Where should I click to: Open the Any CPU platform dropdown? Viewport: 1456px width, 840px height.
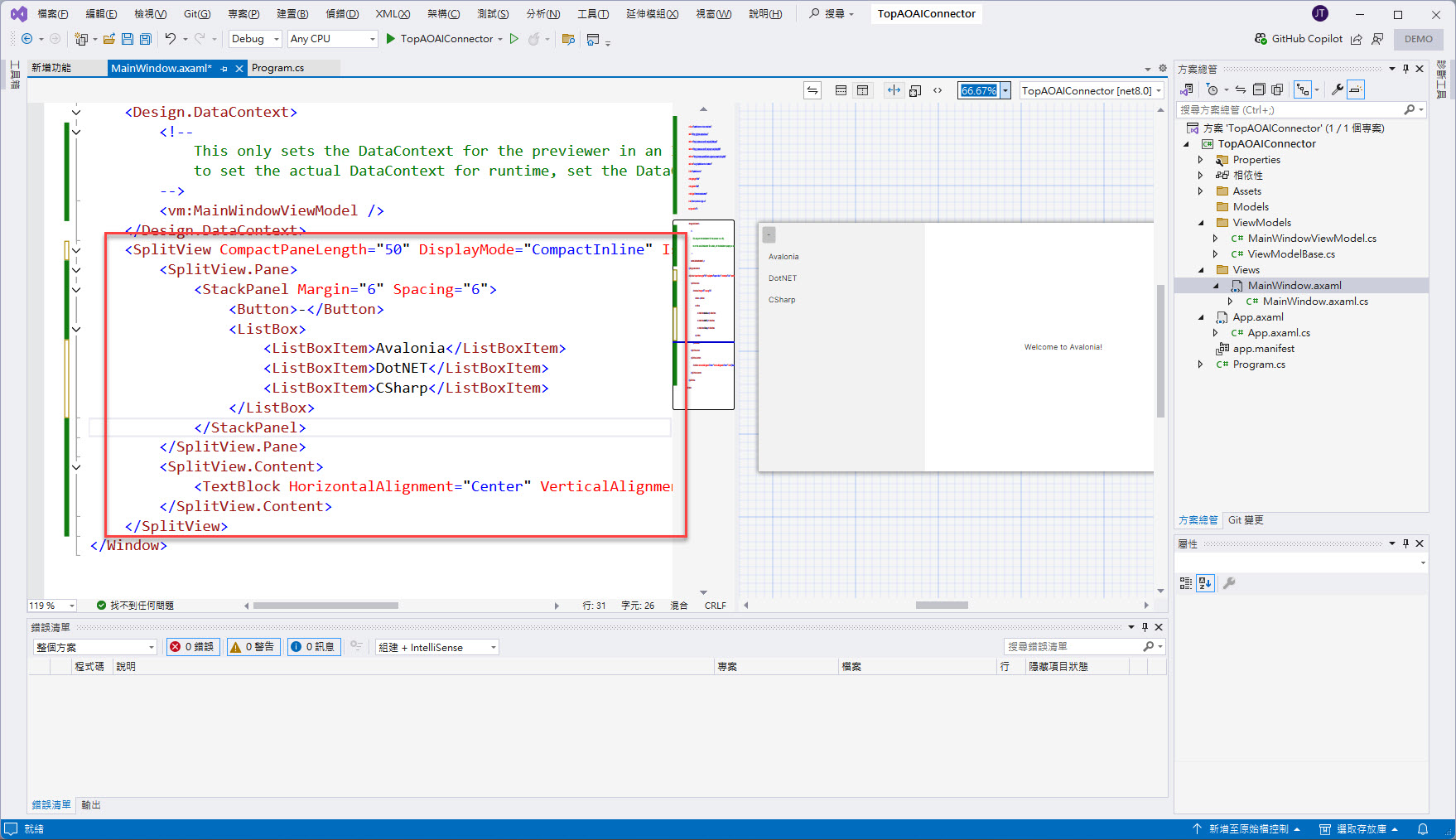[x=332, y=39]
